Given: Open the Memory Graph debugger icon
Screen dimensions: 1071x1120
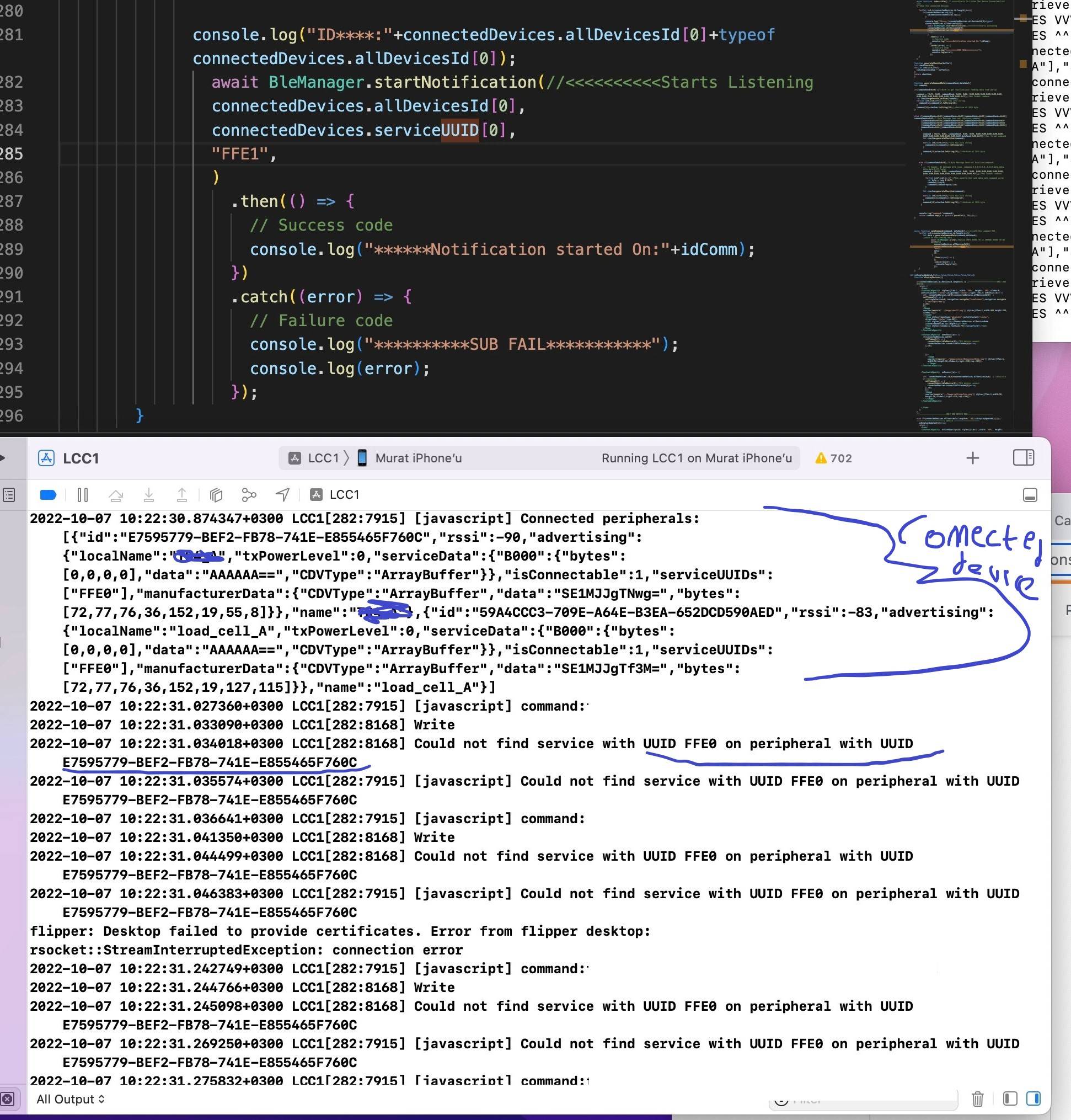Looking at the screenshot, I should (248, 494).
